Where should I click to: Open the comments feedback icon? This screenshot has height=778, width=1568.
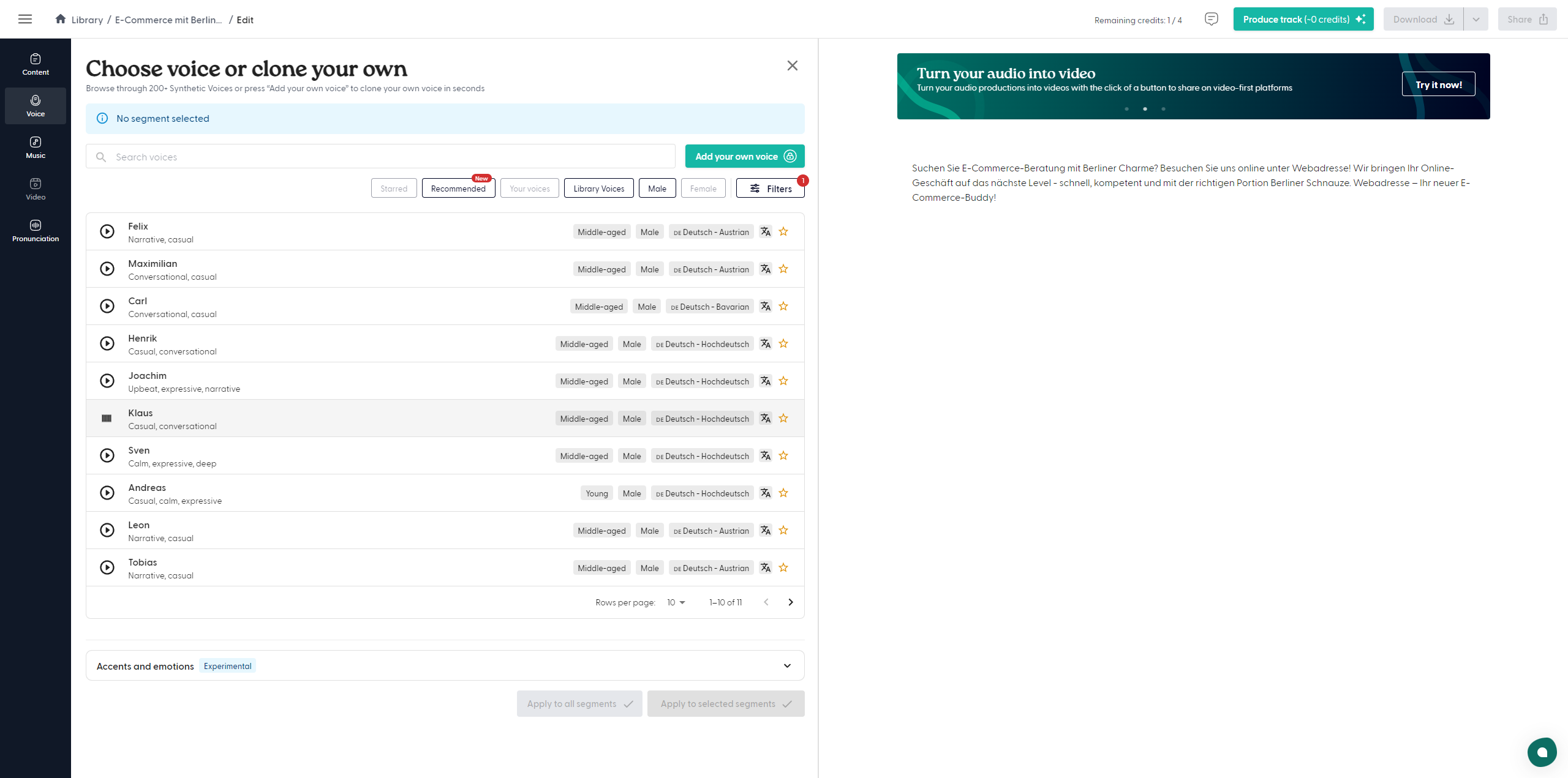coord(1211,19)
